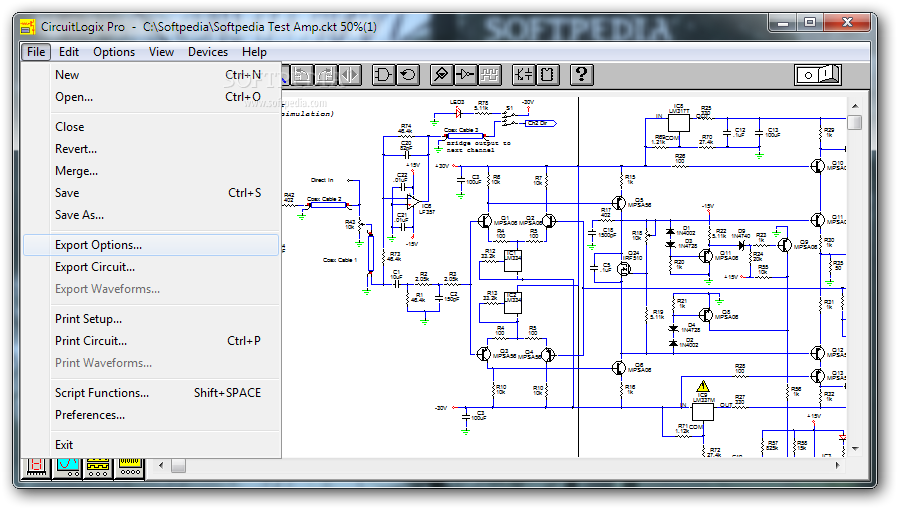Click the partially covered rotate-left toolbar icon
Viewport: 898px width, 509px height.
(x=302, y=75)
